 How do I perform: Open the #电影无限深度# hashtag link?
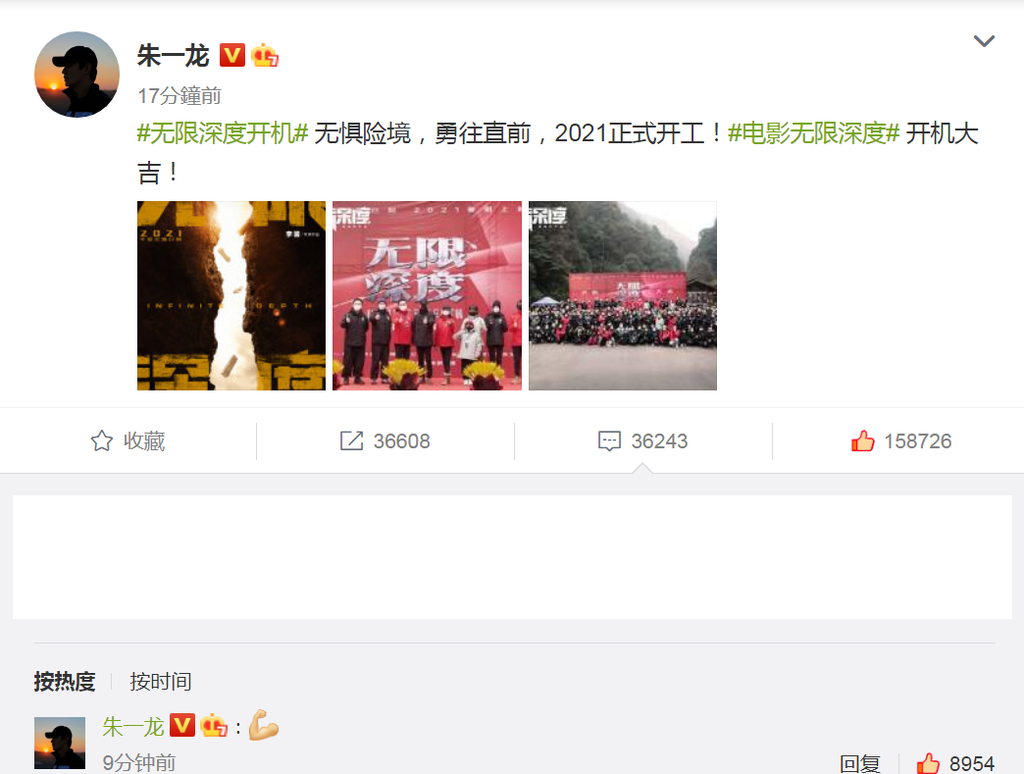click(x=814, y=133)
